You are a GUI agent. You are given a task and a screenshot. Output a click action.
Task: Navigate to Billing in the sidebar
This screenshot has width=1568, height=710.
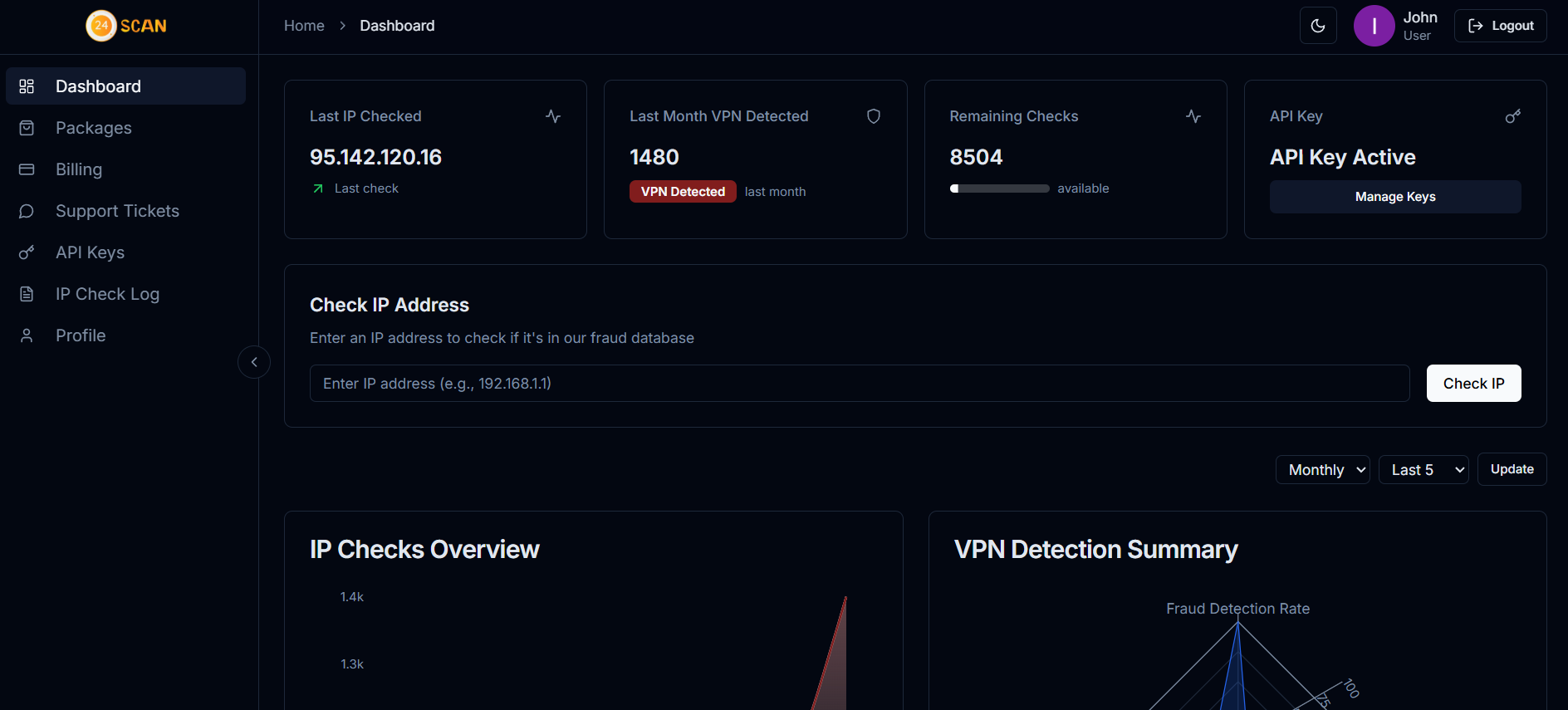pos(79,169)
